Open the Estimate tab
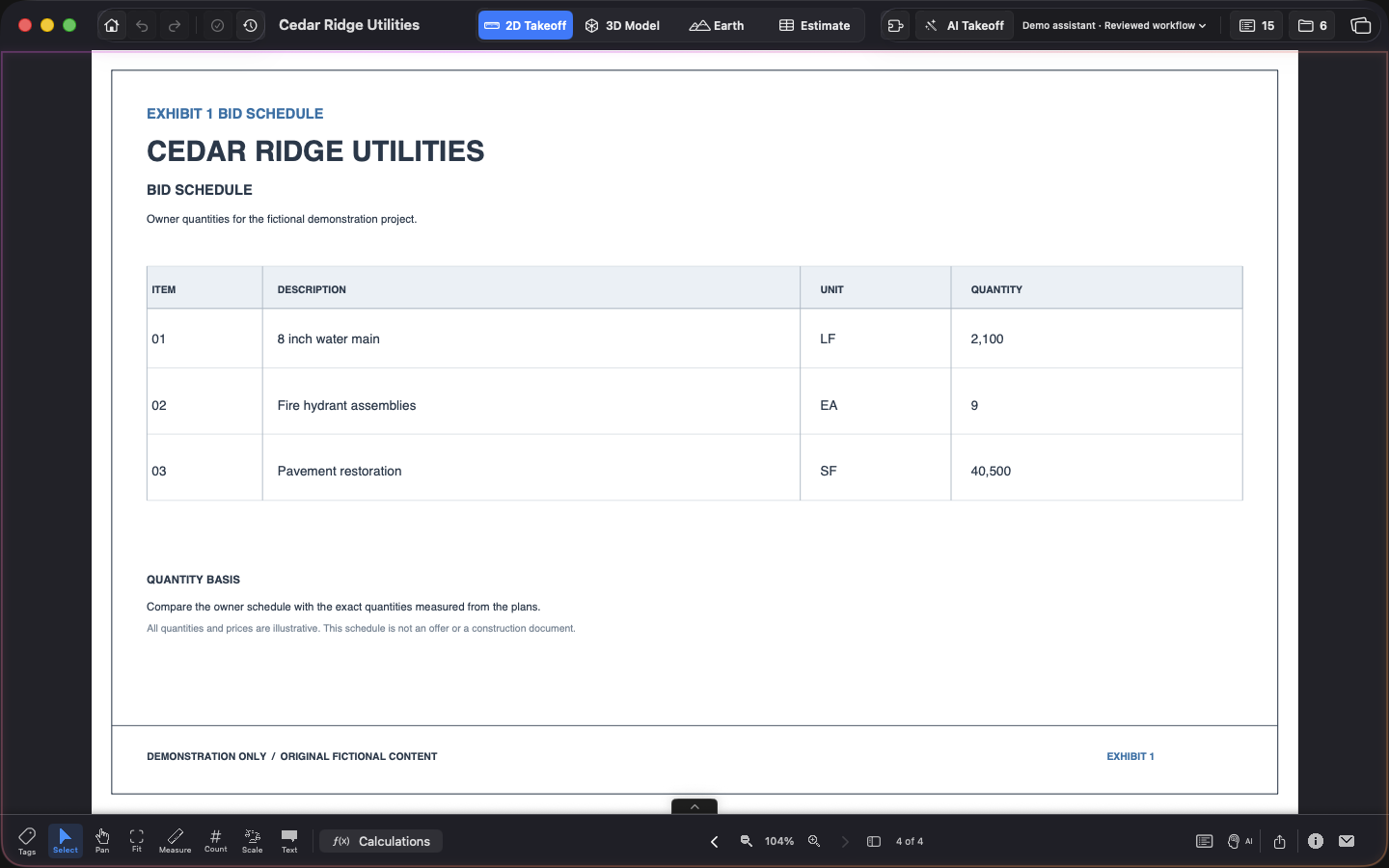Viewport: 1389px width, 868px height. point(815,26)
